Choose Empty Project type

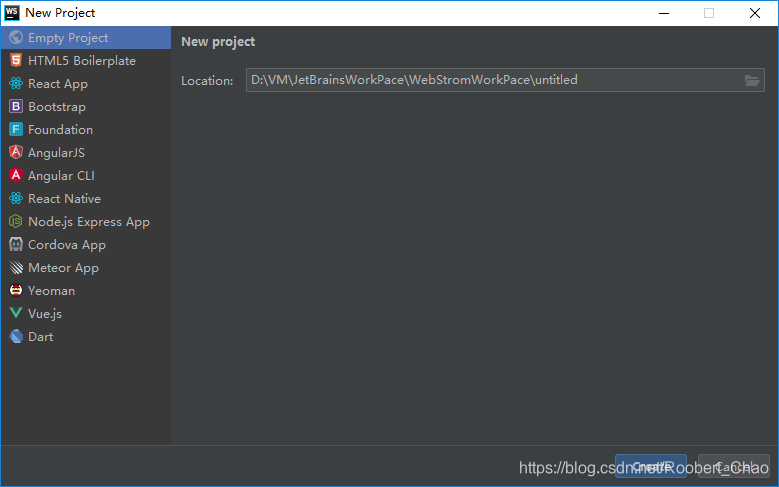pos(86,38)
